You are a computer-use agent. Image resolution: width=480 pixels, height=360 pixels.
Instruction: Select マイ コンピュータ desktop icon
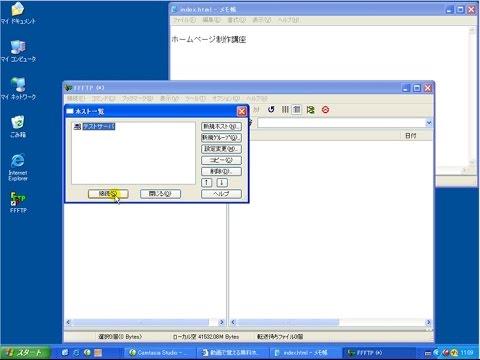tap(18, 51)
